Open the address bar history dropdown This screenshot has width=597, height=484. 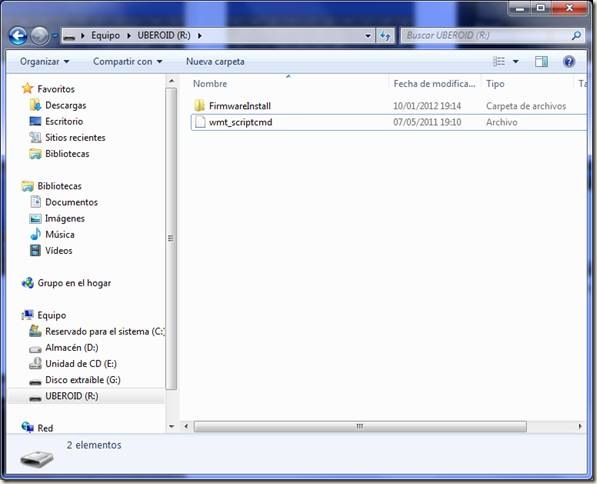point(368,36)
